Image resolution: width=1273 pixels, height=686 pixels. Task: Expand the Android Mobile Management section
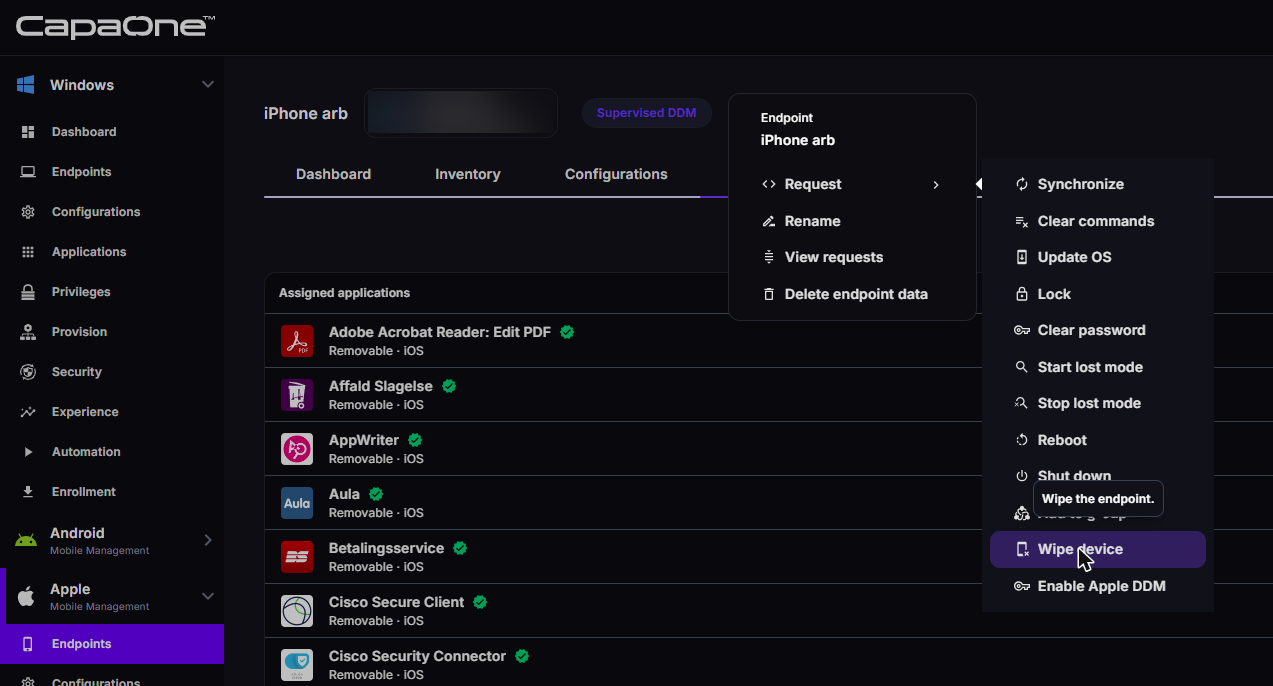(x=208, y=540)
